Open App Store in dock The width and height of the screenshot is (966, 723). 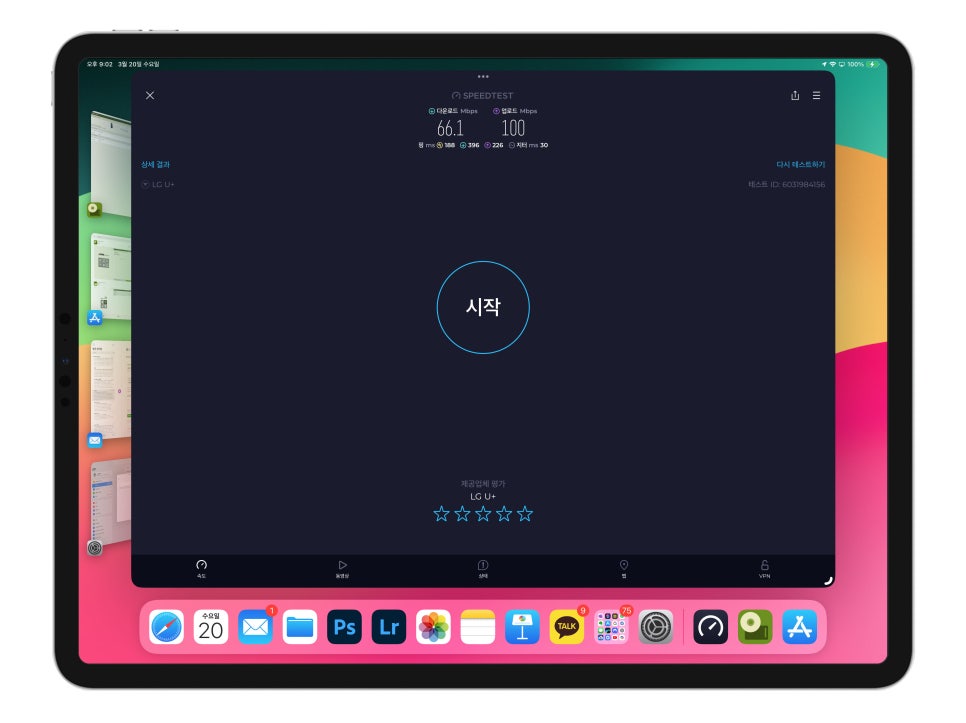click(800, 627)
